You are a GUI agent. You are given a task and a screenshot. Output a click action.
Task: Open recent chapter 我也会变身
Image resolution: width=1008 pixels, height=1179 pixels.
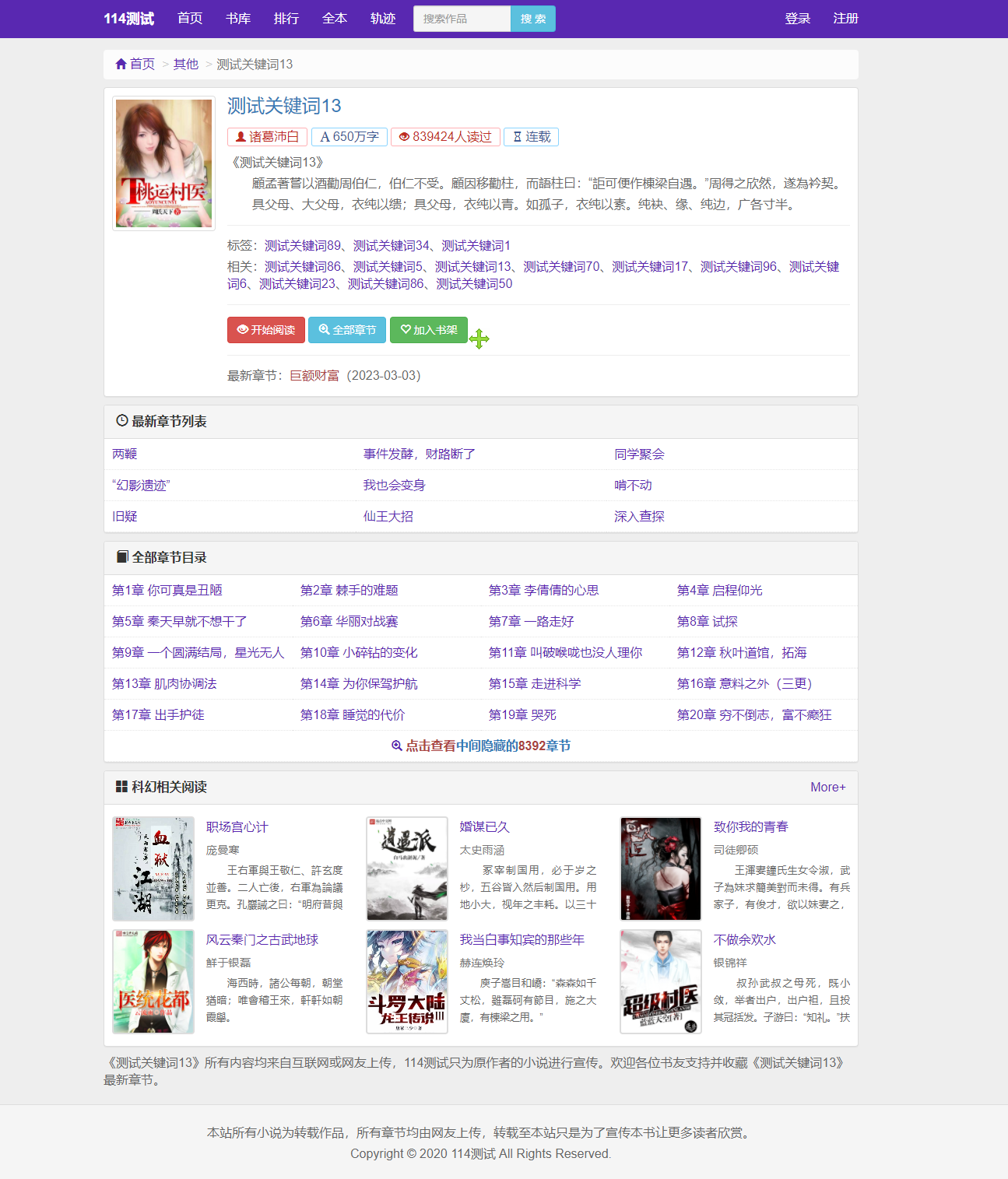coord(394,485)
